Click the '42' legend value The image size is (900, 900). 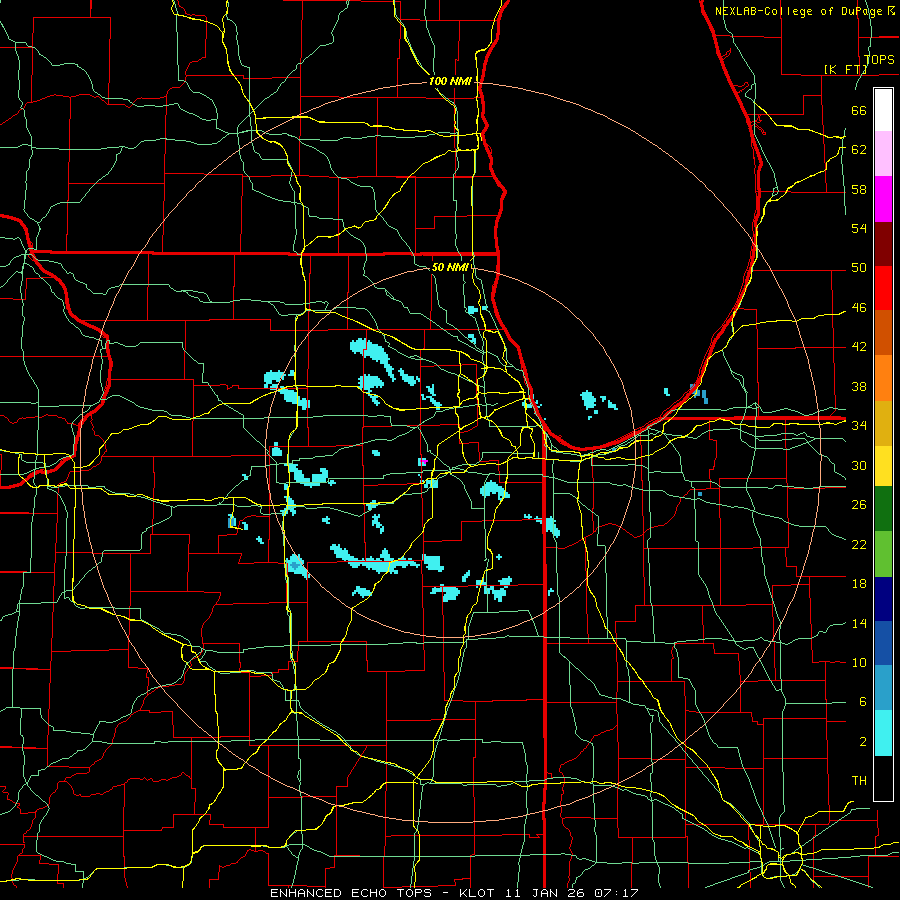click(x=859, y=347)
